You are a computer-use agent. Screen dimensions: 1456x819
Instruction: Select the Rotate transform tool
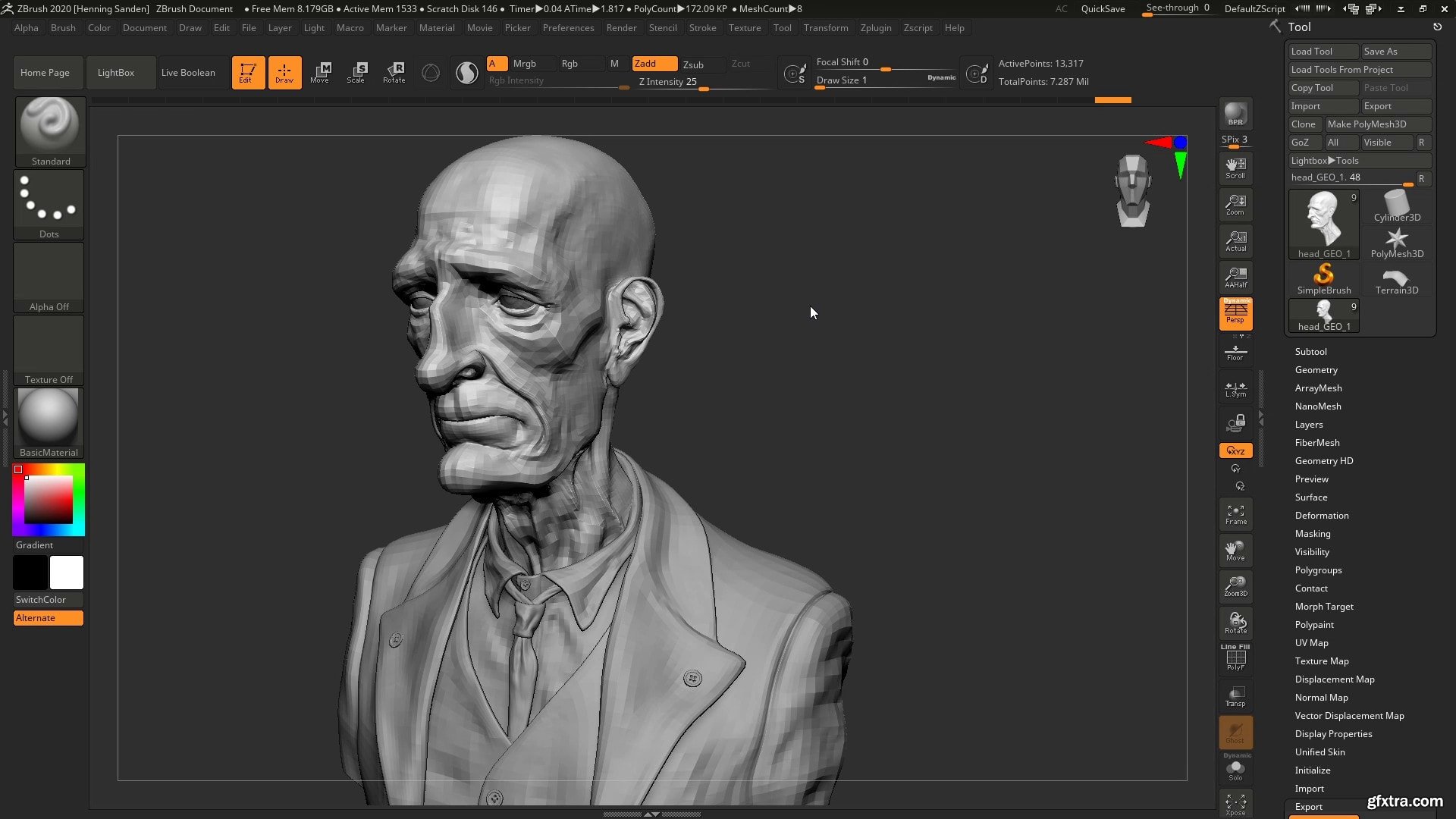point(394,72)
